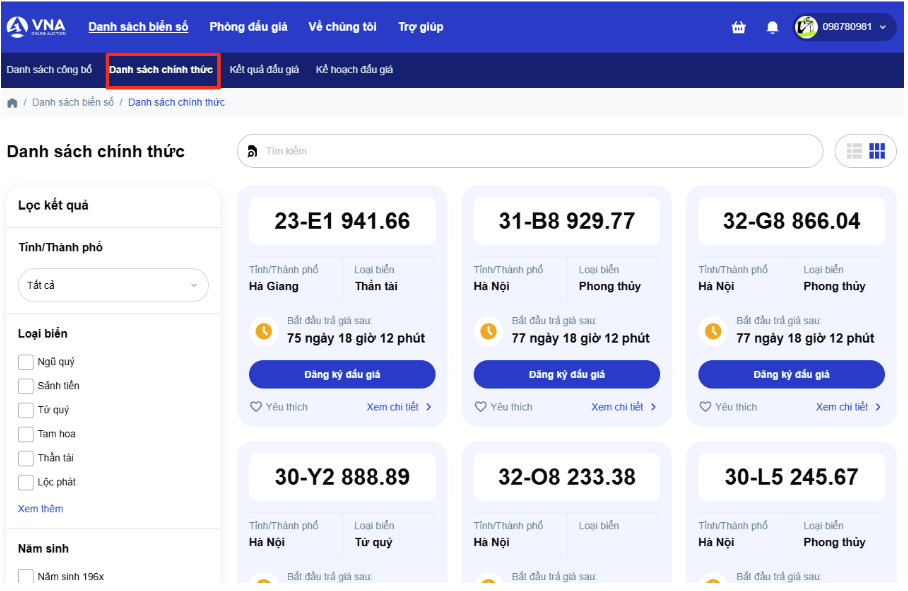
Task: Click Danh sách biển số breadcrumb link
Action: coord(73,102)
